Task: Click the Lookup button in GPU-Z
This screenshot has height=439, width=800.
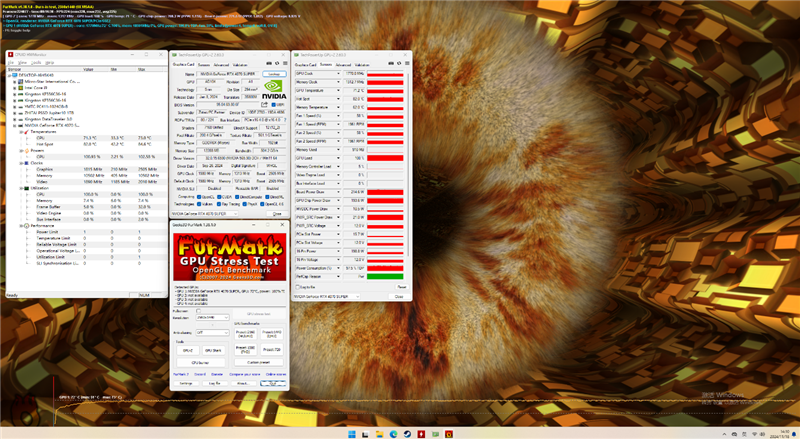Action: coord(274,74)
